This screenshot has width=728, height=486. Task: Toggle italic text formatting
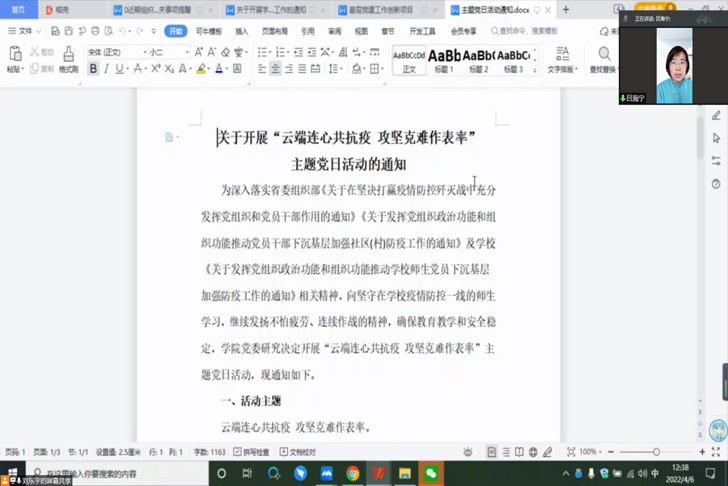108,69
